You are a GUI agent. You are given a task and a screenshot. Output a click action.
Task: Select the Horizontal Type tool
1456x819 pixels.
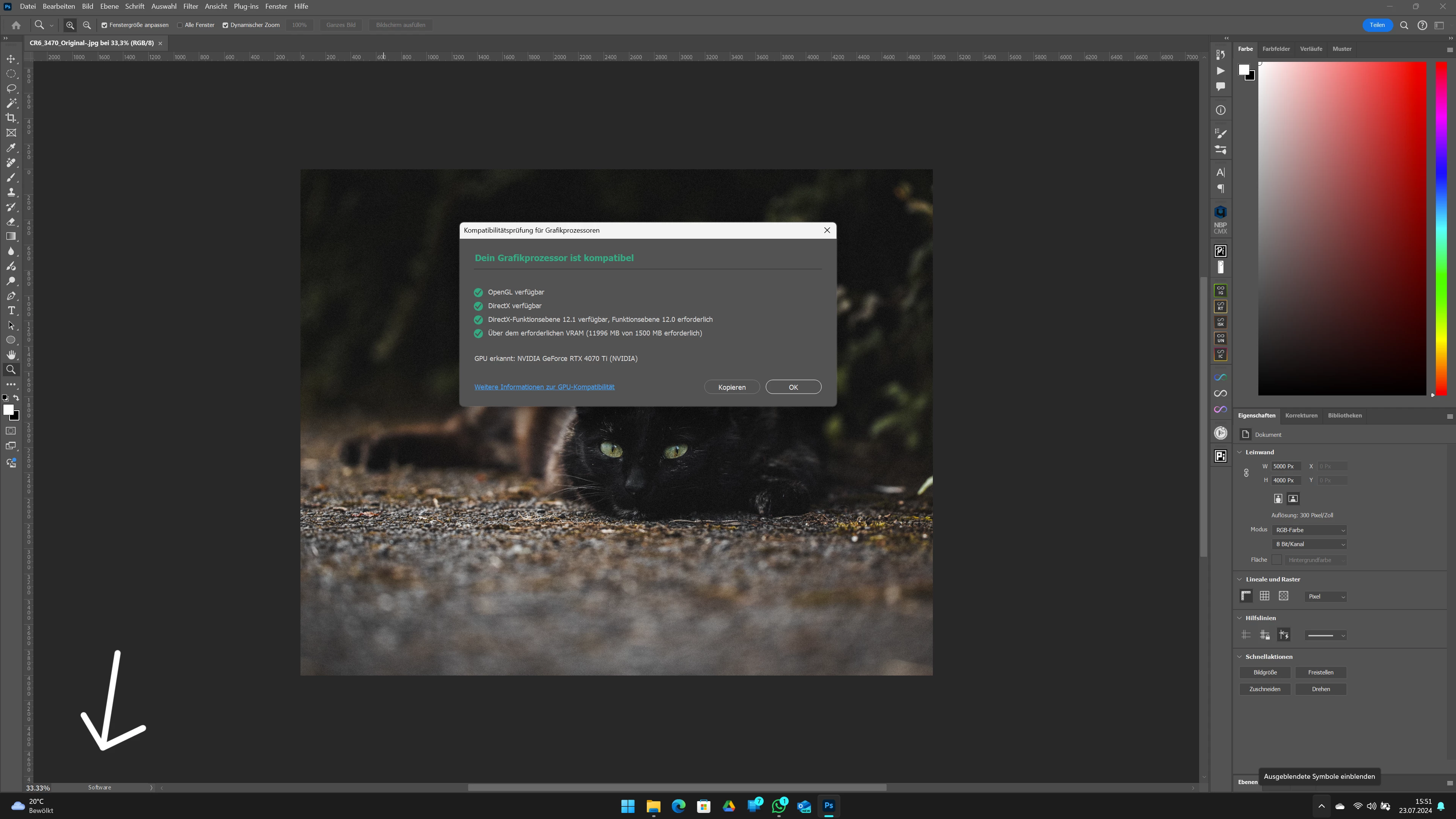click(11, 310)
